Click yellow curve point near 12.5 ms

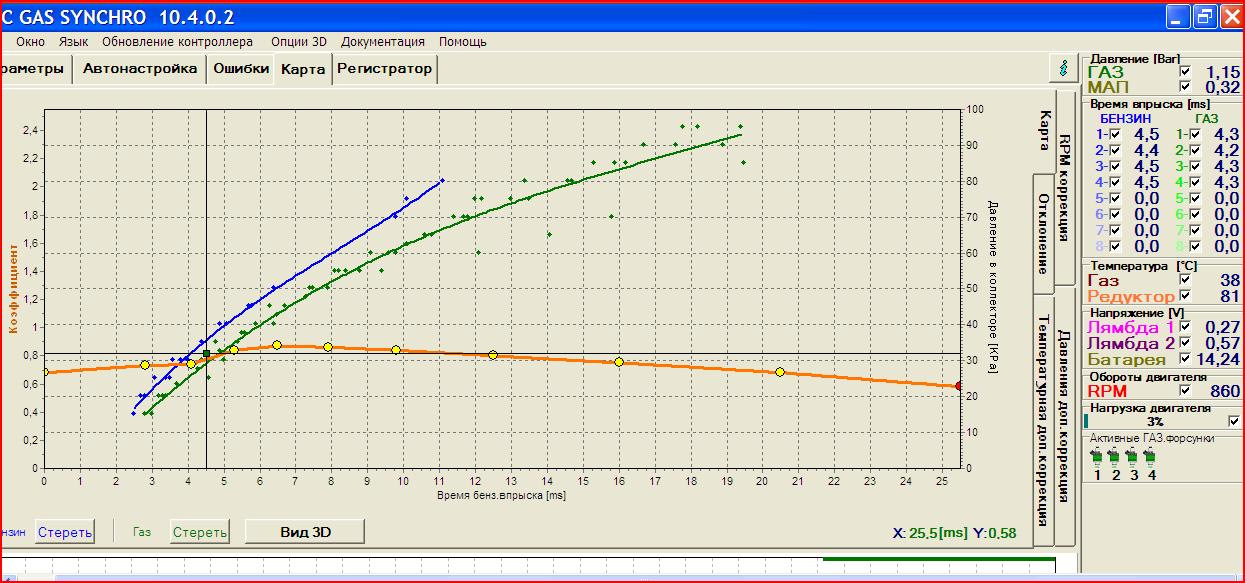[493, 355]
